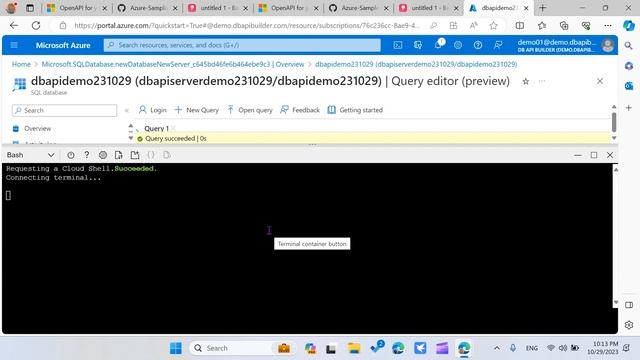Click the browser Read aloud icon
This screenshot has width=640, height=360.
pyautogui.click(x=473, y=26)
